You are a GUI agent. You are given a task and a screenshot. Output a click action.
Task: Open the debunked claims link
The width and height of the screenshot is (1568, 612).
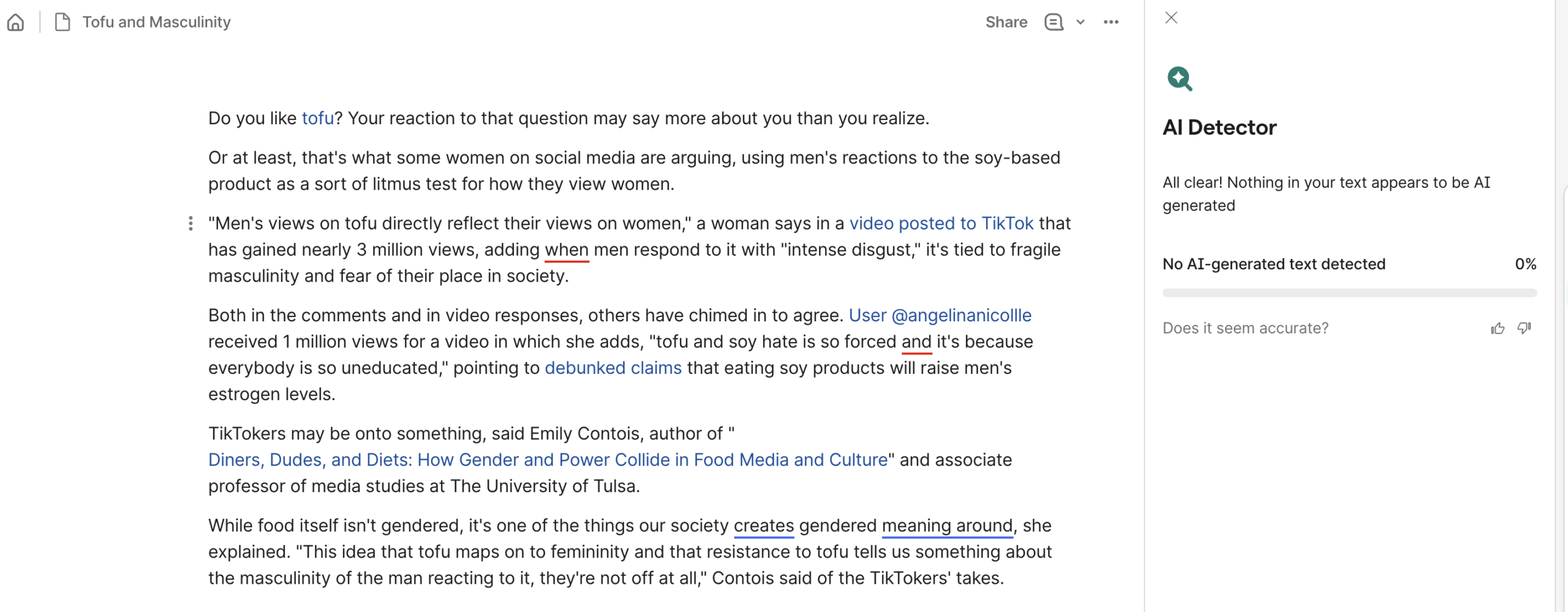(613, 368)
